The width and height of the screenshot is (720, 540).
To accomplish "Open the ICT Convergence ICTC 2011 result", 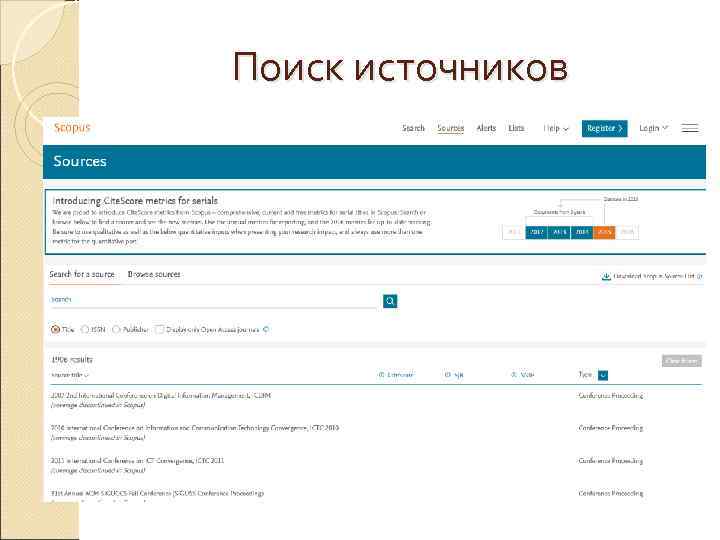I will (137, 461).
